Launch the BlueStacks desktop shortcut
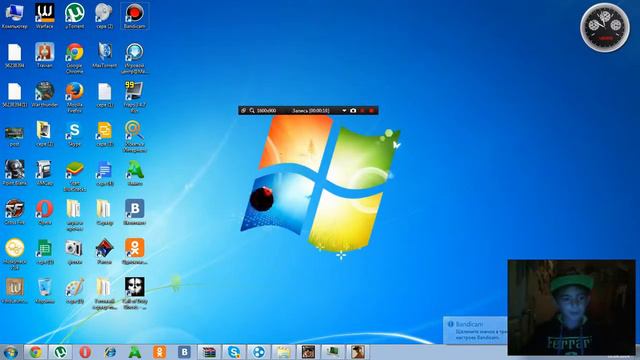Screen dimensions: 640x360 click(x=75, y=176)
